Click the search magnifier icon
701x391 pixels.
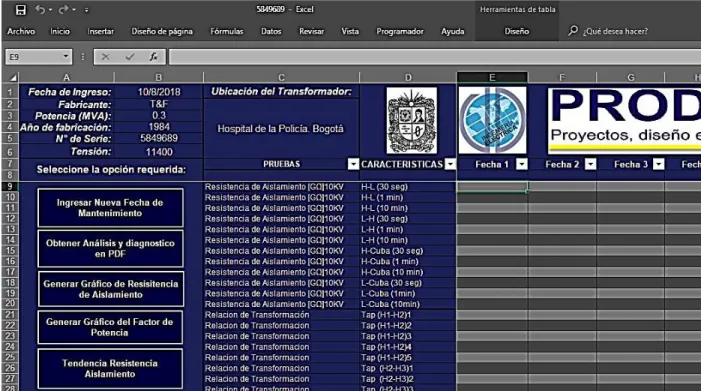(x=573, y=30)
